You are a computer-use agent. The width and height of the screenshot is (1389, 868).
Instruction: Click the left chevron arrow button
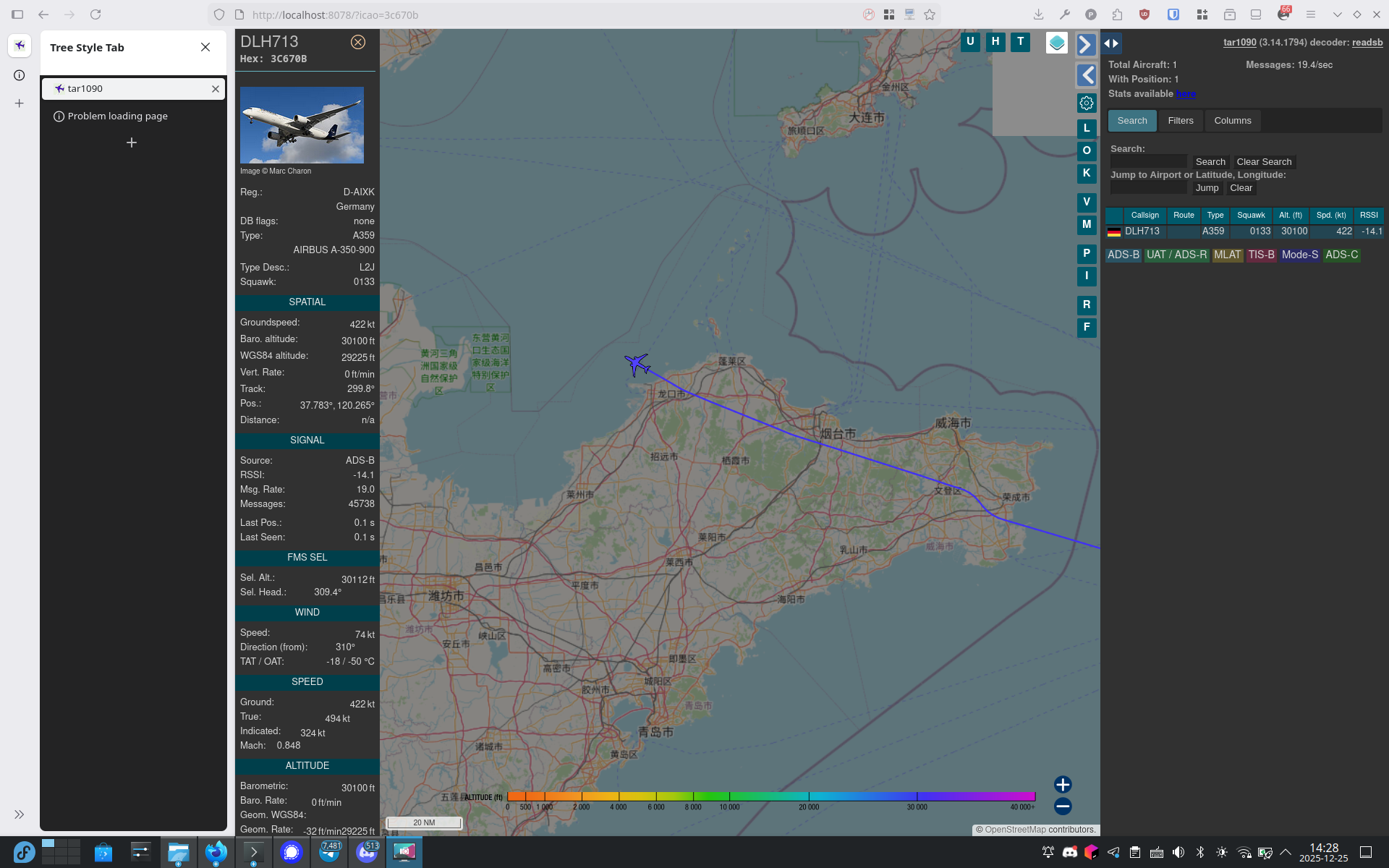pyautogui.click(x=1086, y=75)
